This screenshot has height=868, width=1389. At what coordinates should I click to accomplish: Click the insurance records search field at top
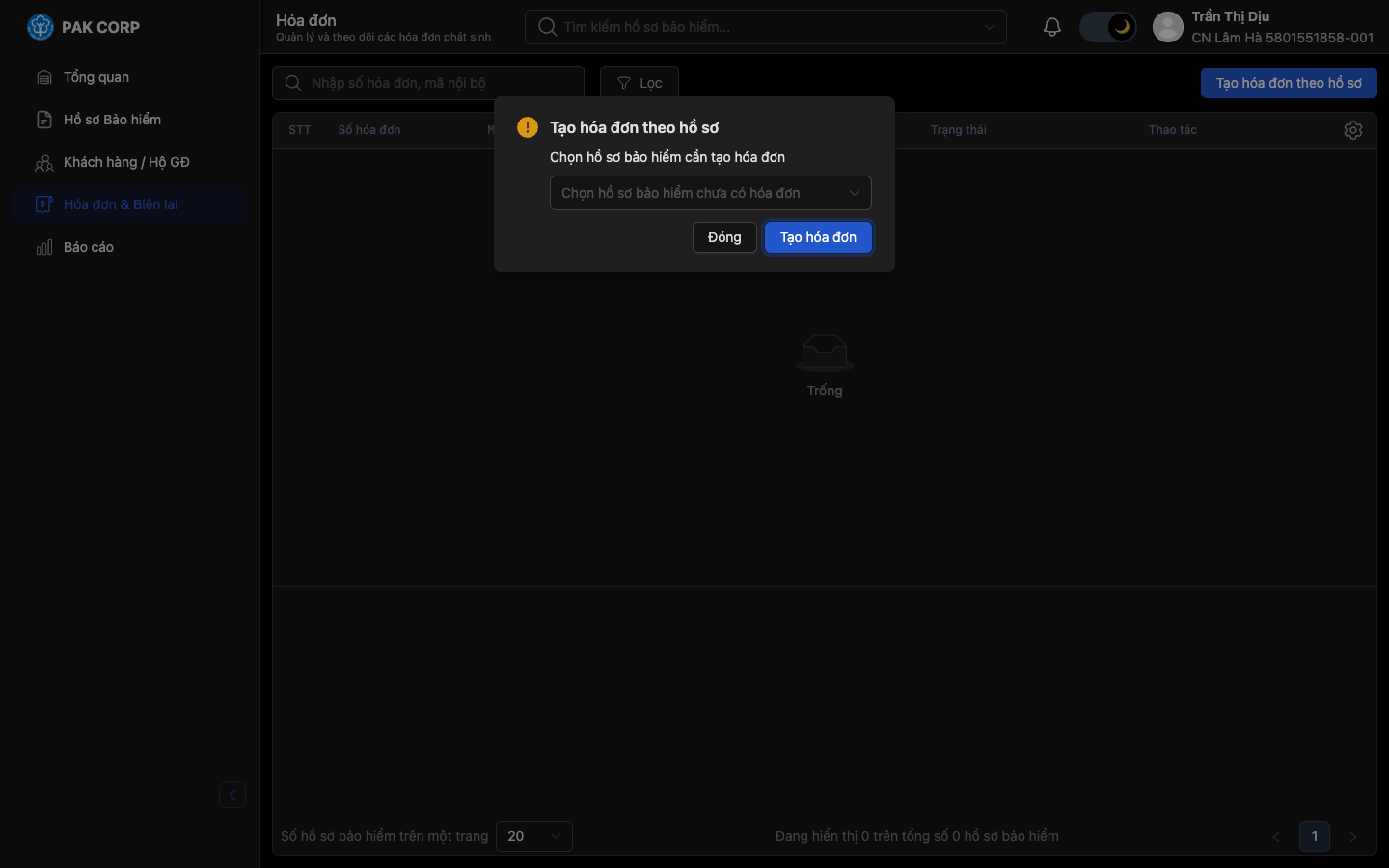(x=766, y=27)
